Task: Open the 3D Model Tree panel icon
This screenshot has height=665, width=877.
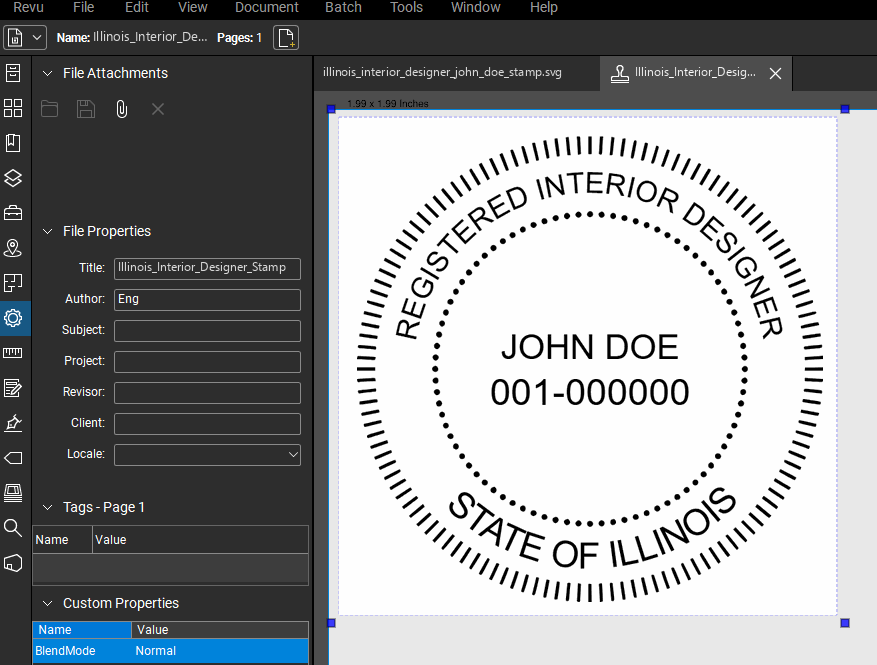Action: click(13, 563)
